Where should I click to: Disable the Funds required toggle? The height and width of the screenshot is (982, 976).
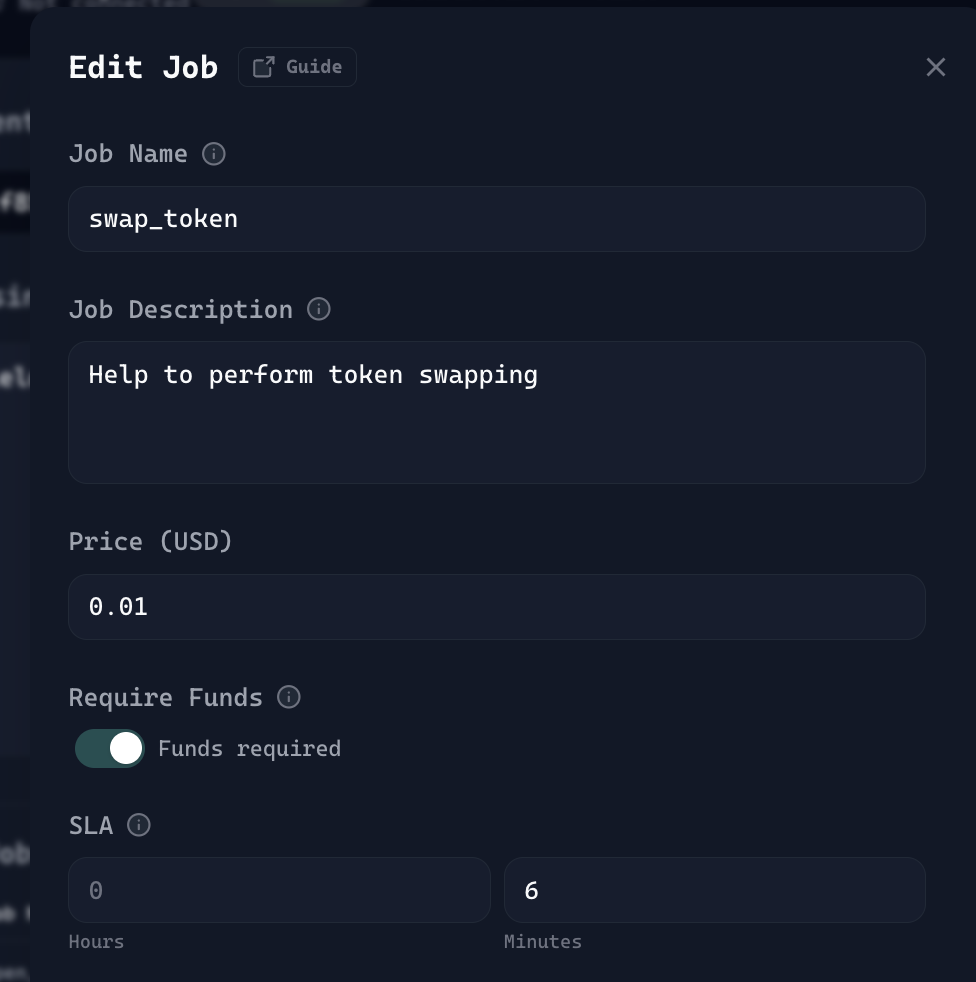point(110,749)
